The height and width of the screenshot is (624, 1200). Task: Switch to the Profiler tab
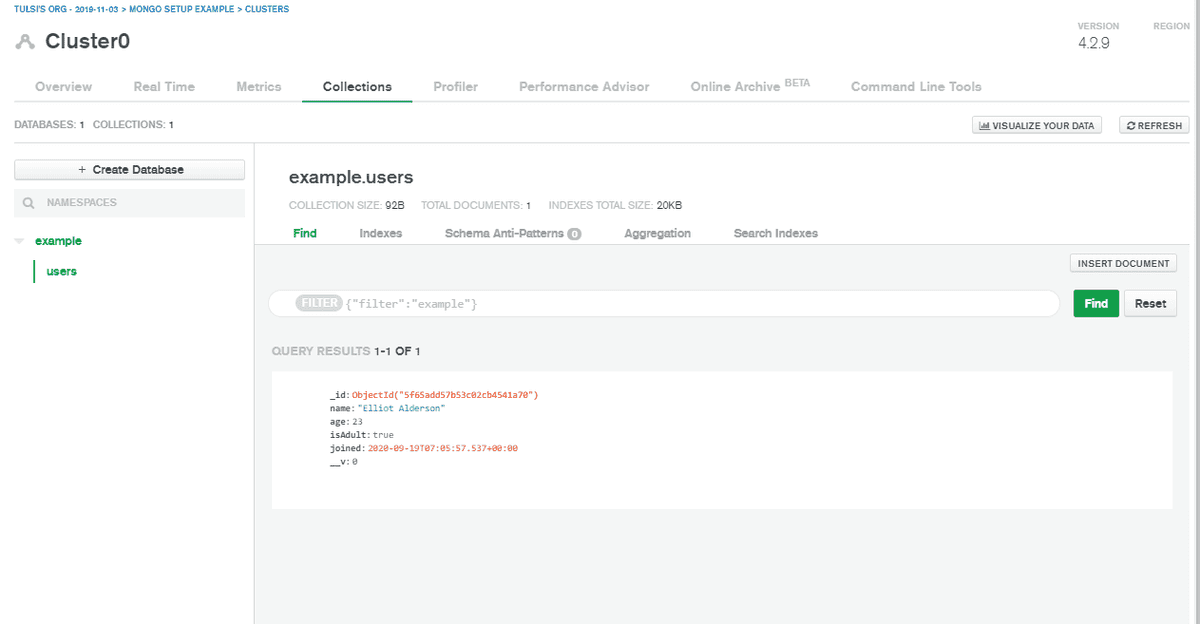[x=455, y=86]
